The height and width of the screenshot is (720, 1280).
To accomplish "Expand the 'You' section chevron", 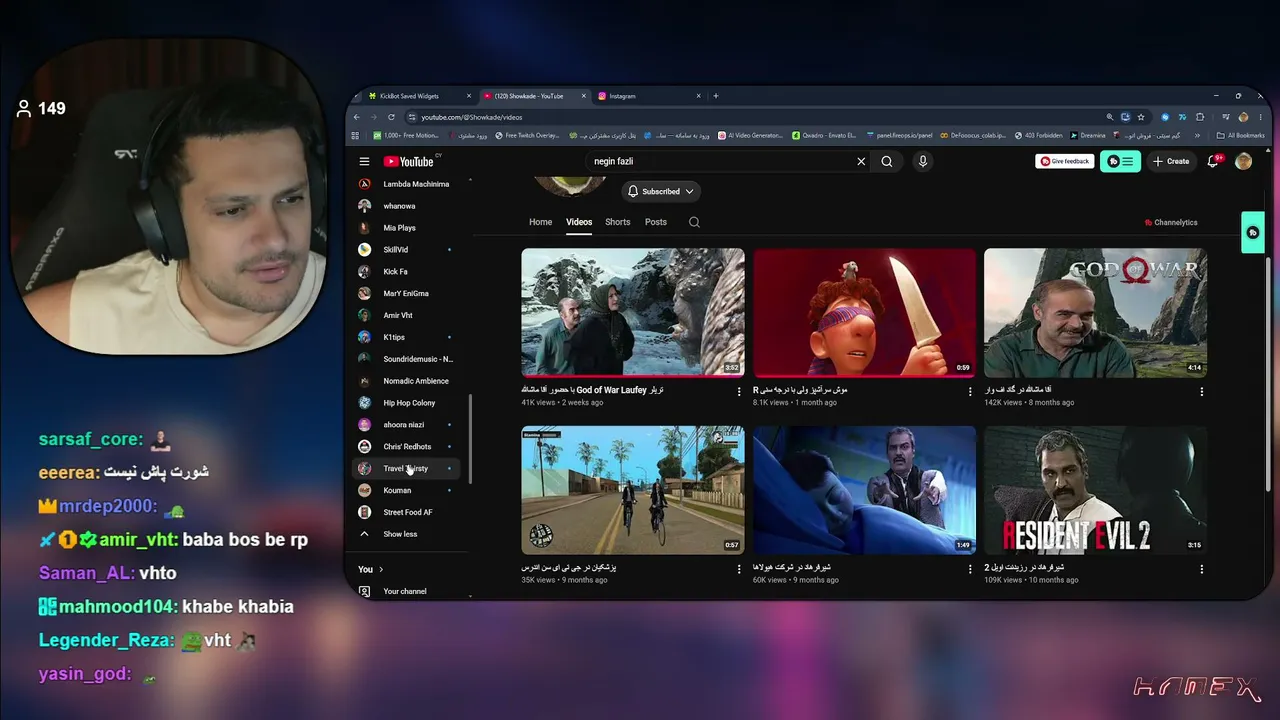I will pyautogui.click(x=381, y=570).
